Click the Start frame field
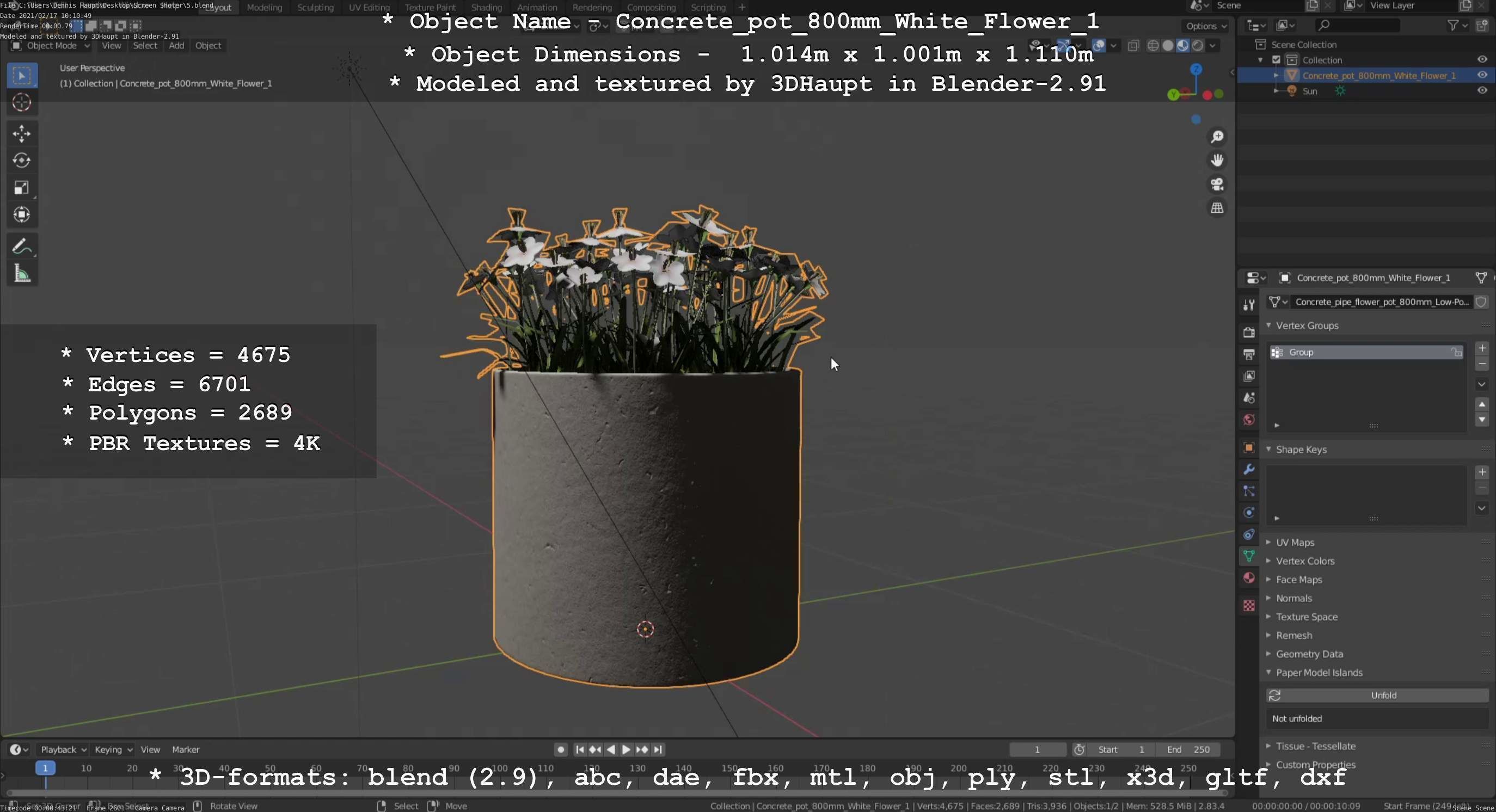Viewport: 1496px width, 812px height. click(1121, 749)
